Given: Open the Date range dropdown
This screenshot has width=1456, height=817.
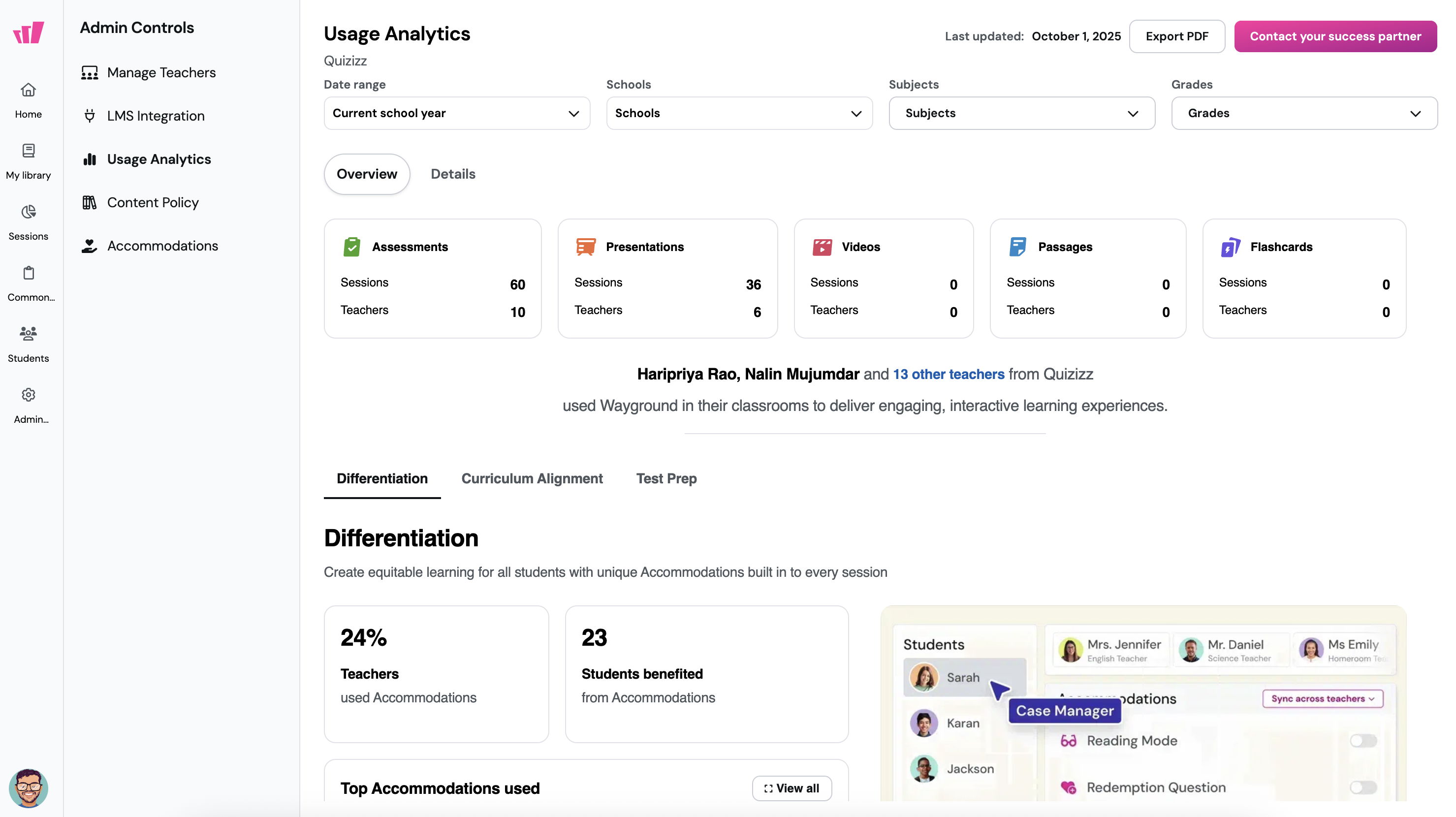Looking at the screenshot, I should click(x=456, y=113).
